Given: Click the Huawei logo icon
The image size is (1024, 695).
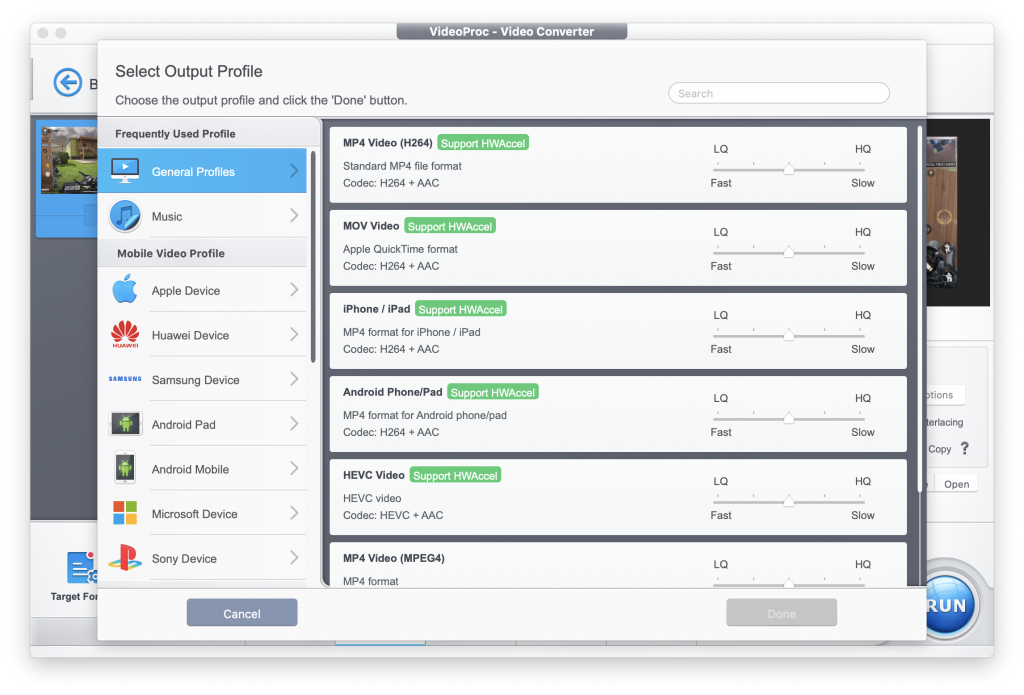Looking at the screenshot, I should click(x=125, y=334).
